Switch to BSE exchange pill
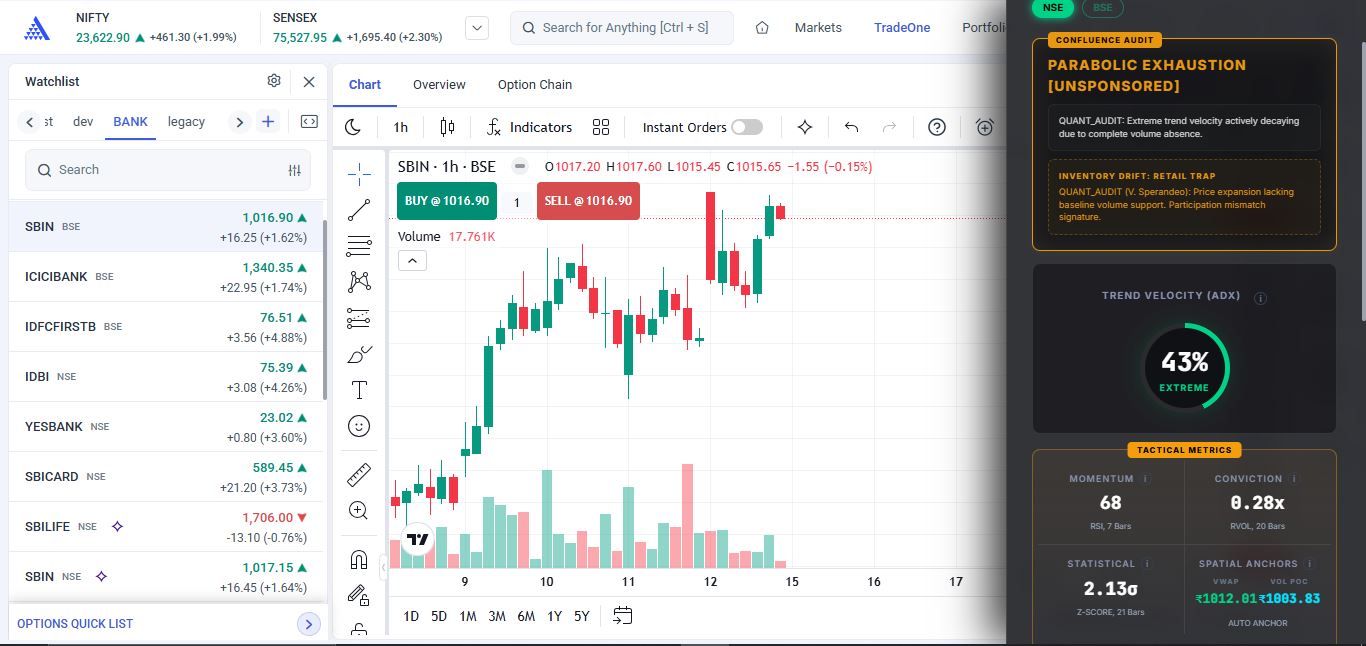This screenshot has height=646, width=1366. (1103, 7)
